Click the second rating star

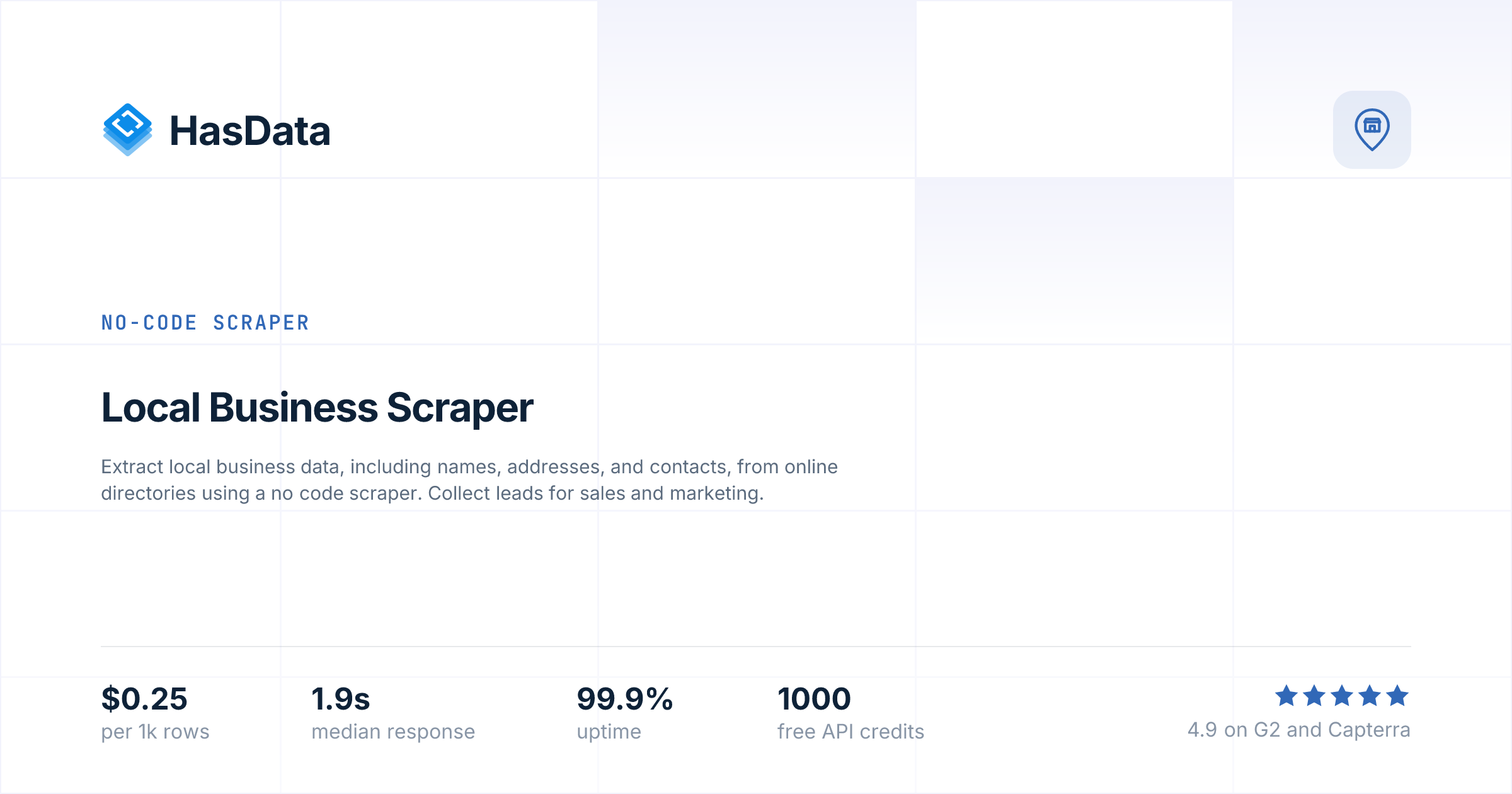[x=1314, y=696]
